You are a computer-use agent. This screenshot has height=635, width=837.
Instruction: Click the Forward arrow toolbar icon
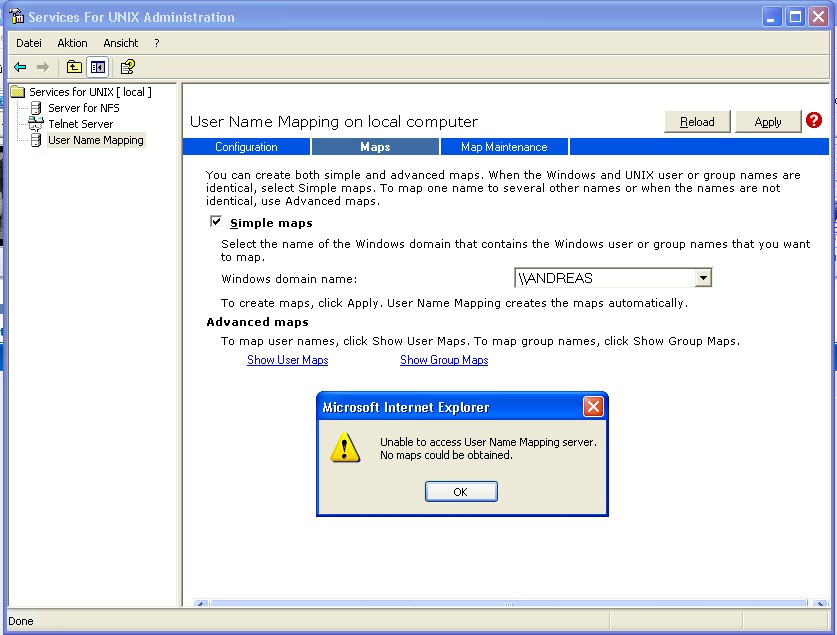pos(43,67)
